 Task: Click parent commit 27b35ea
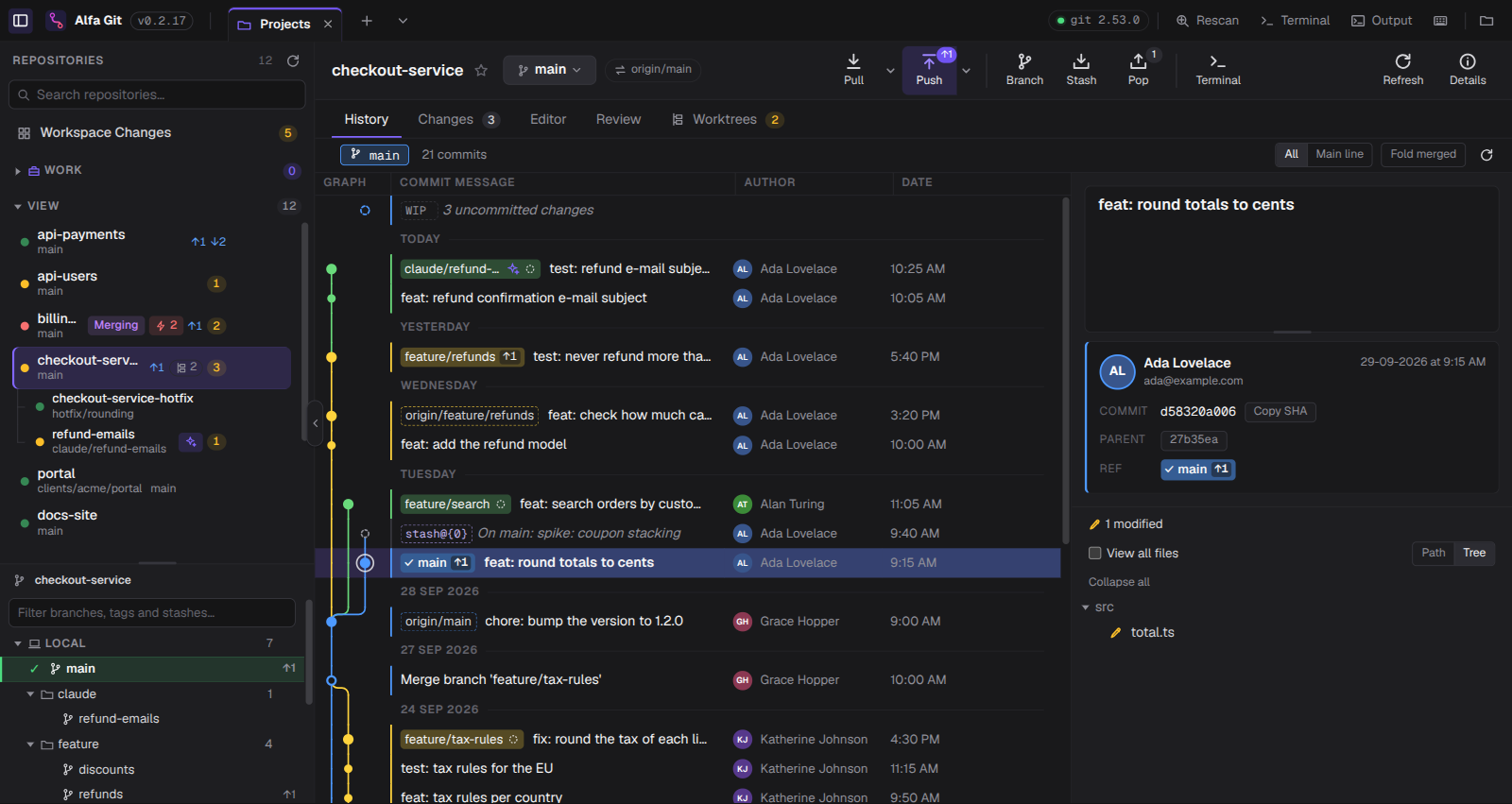pos(1194,440)
